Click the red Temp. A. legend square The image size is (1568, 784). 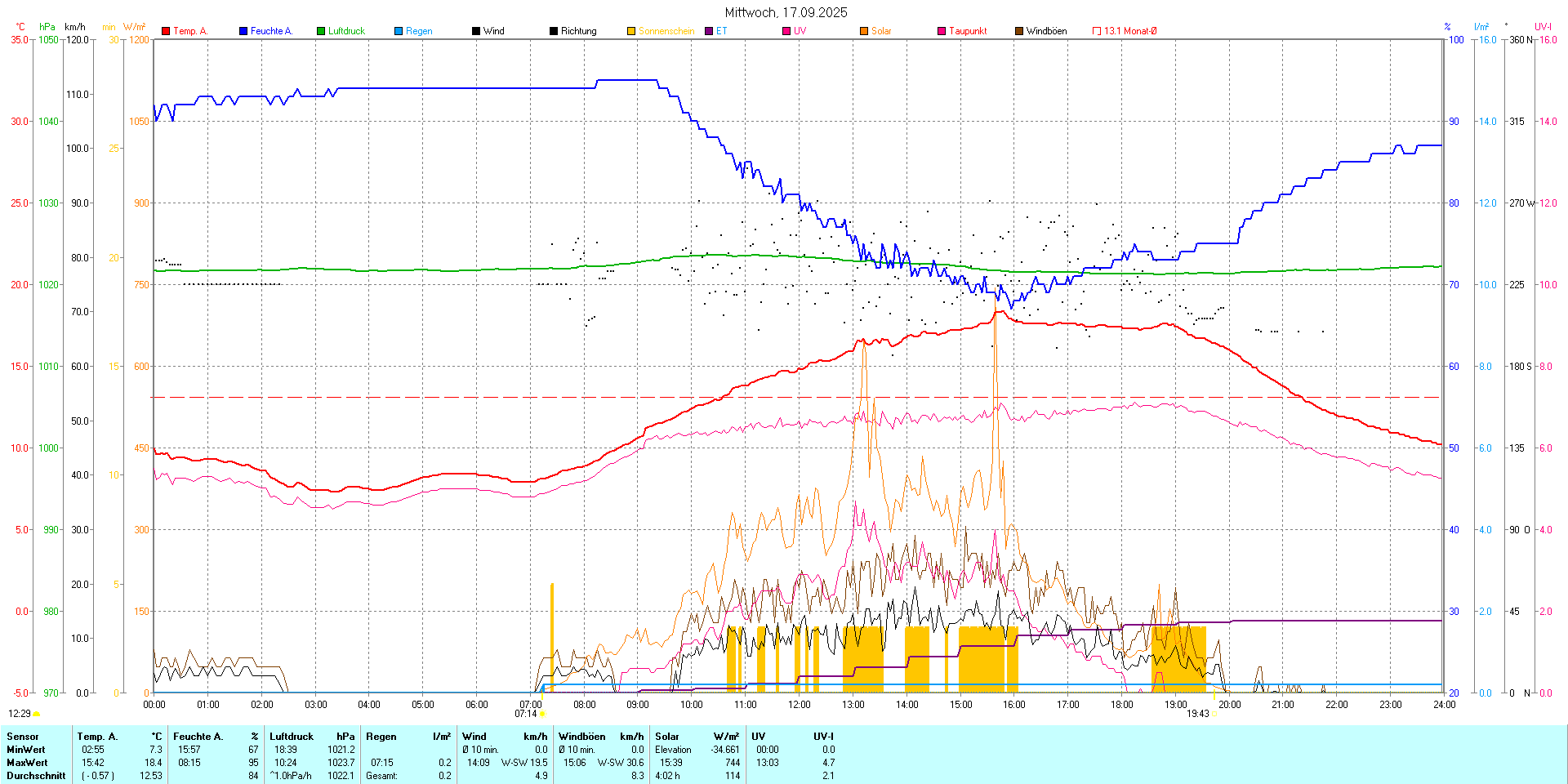(x=166, y=31)
